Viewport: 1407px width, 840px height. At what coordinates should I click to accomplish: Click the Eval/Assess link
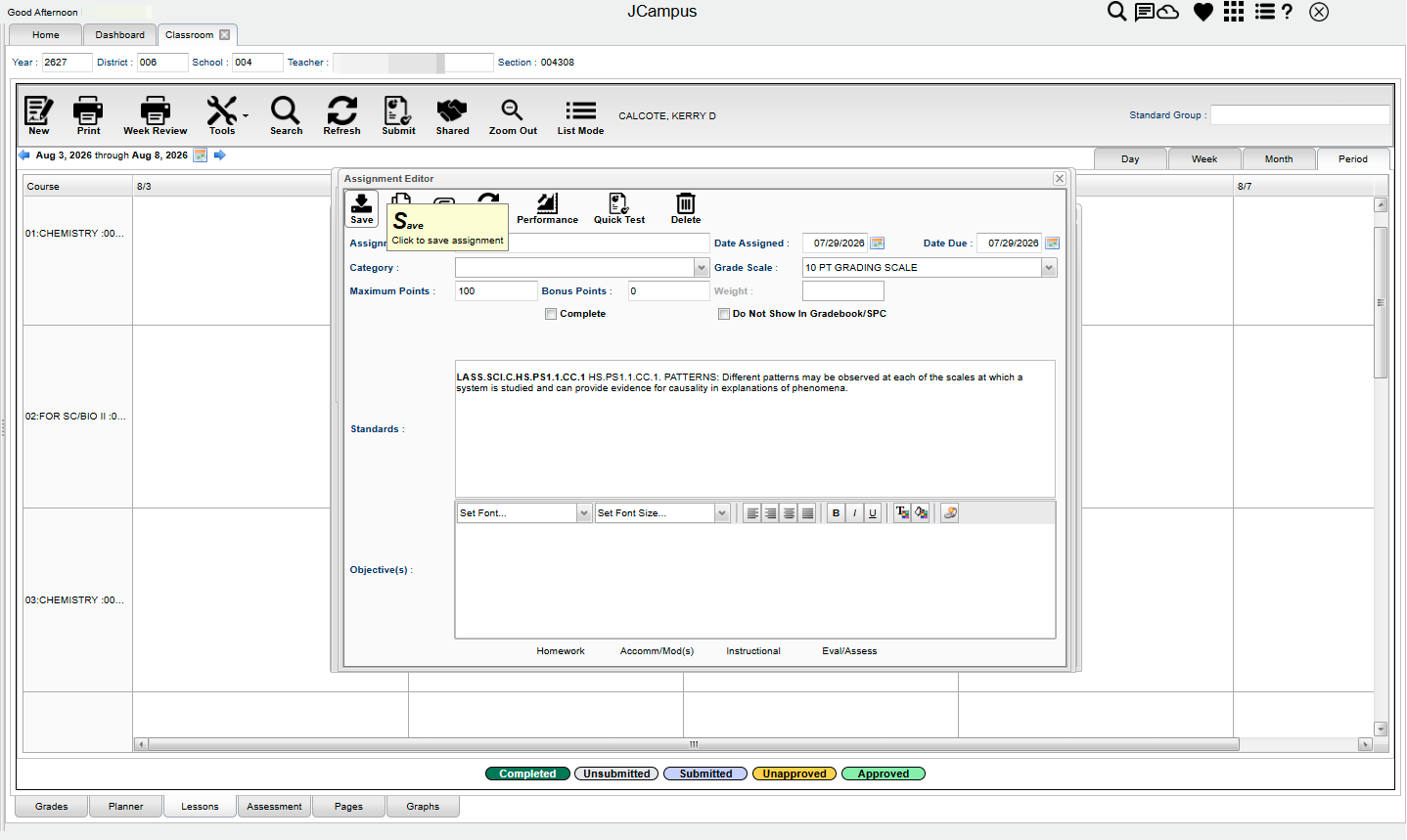(849, 651)
